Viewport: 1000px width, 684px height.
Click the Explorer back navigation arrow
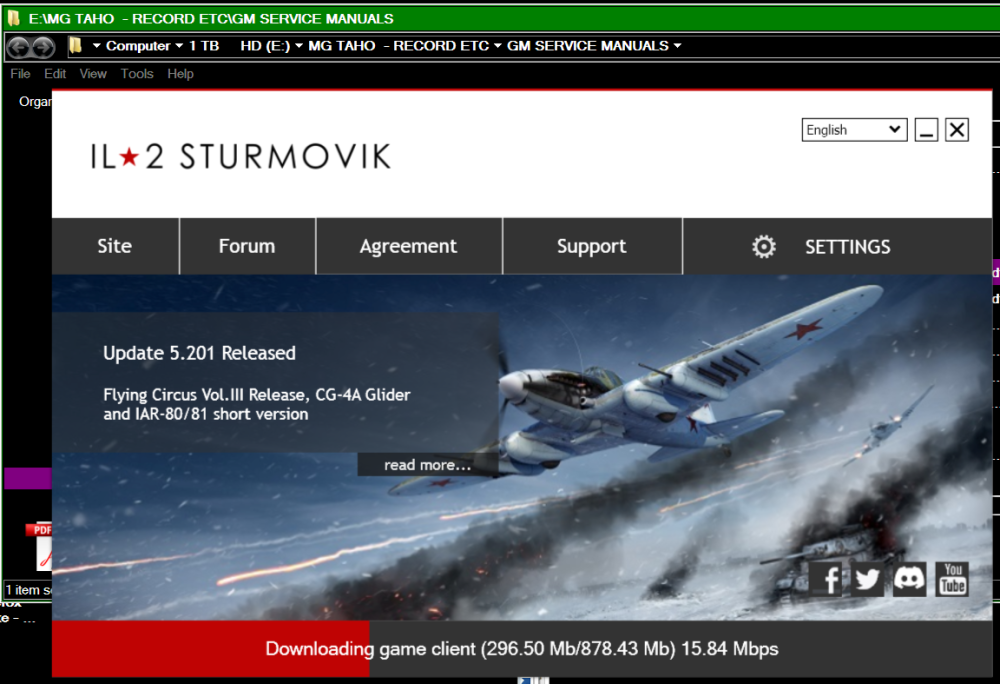[x=17, y=46]
